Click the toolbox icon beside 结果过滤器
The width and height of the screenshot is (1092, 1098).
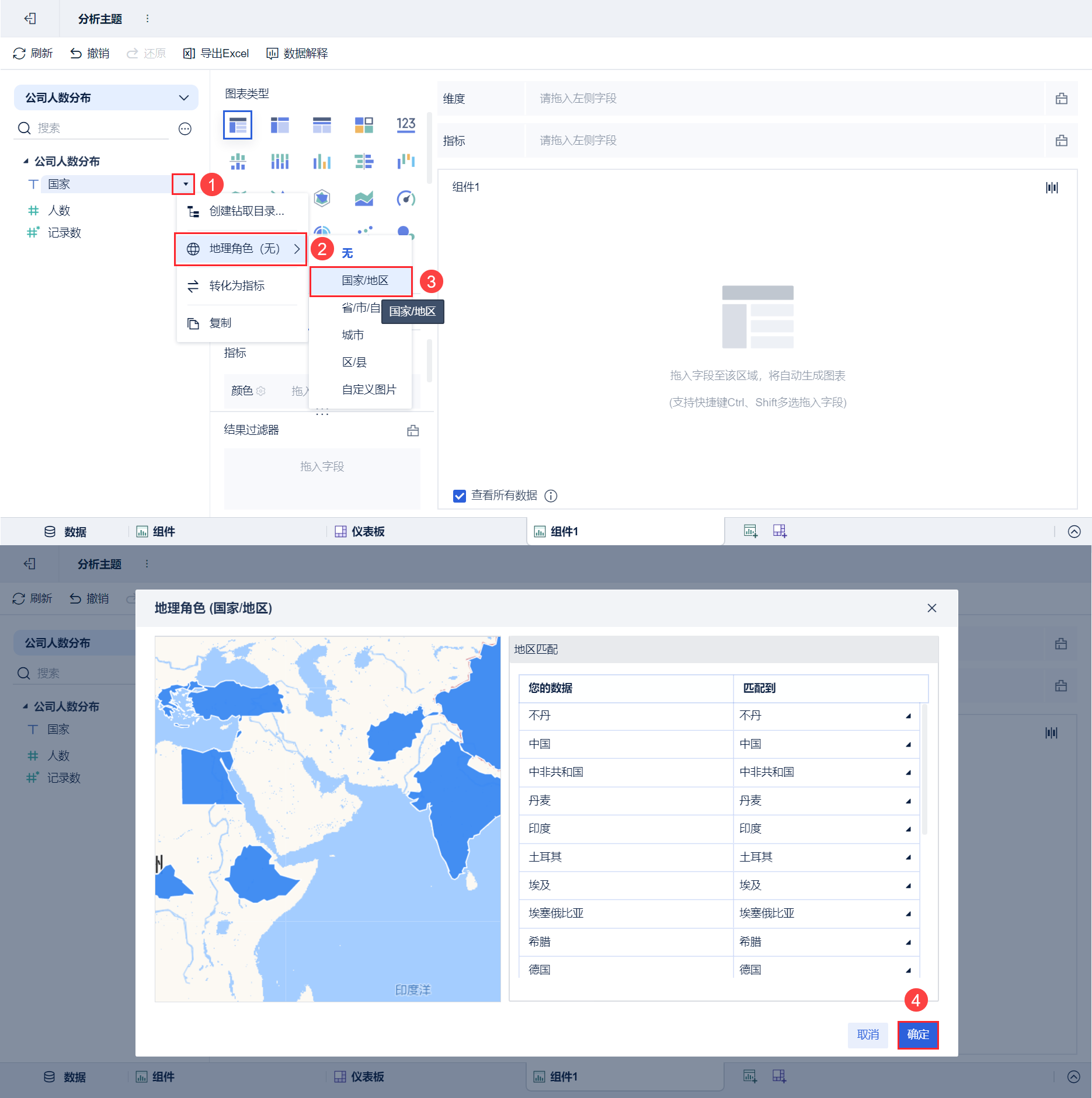point(413,431)
